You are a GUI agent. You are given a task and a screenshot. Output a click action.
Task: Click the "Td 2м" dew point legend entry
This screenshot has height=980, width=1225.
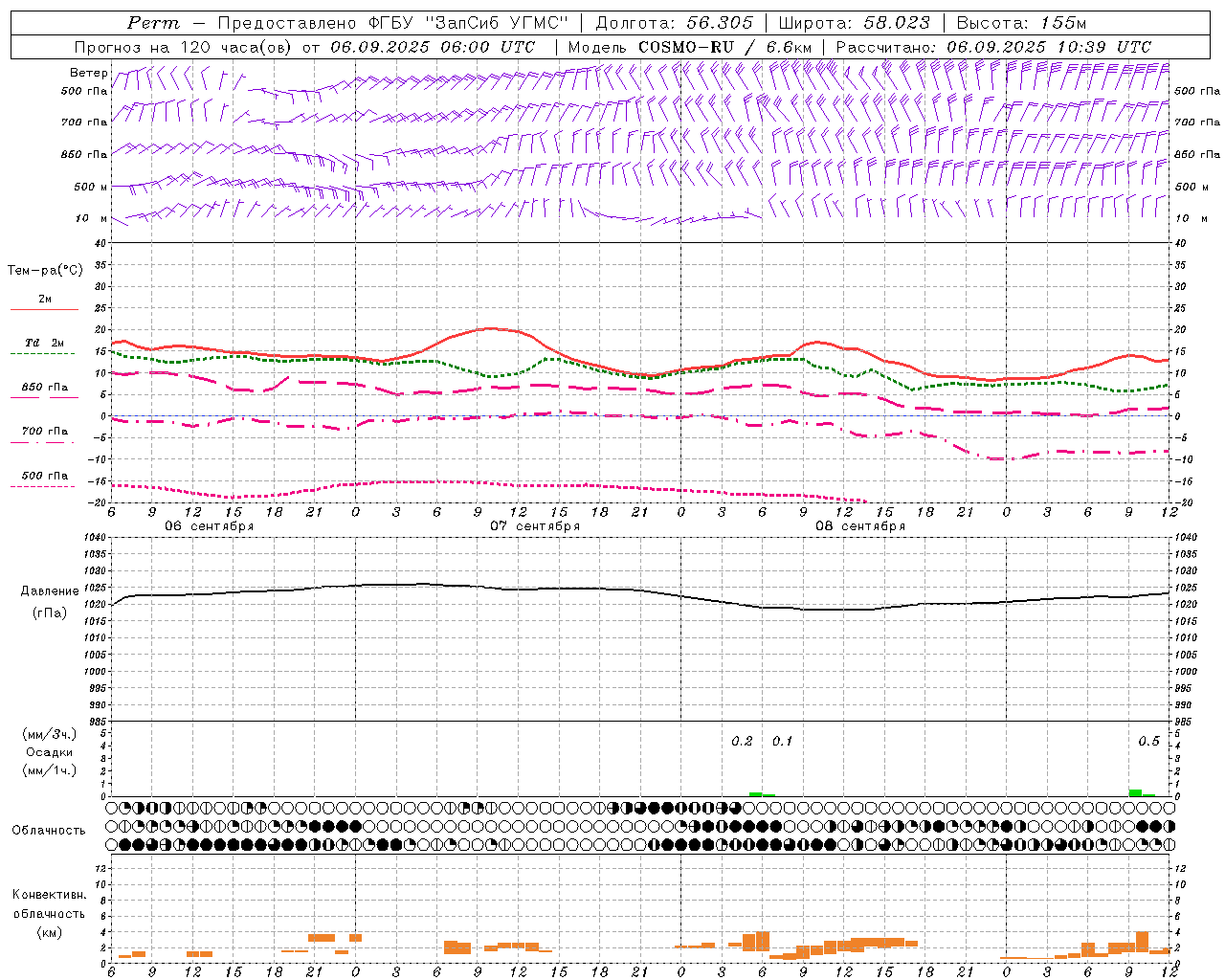[x=44, y=343]
